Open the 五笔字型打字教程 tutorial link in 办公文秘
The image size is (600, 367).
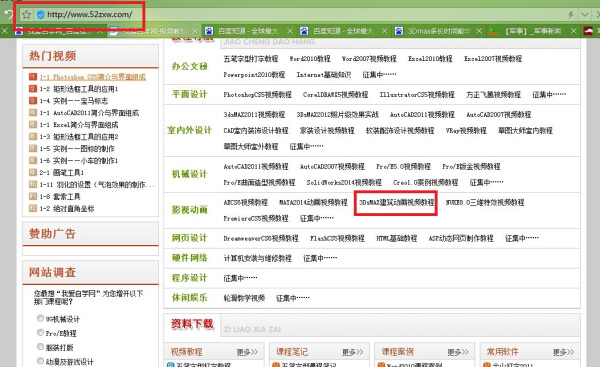[251, 59]
